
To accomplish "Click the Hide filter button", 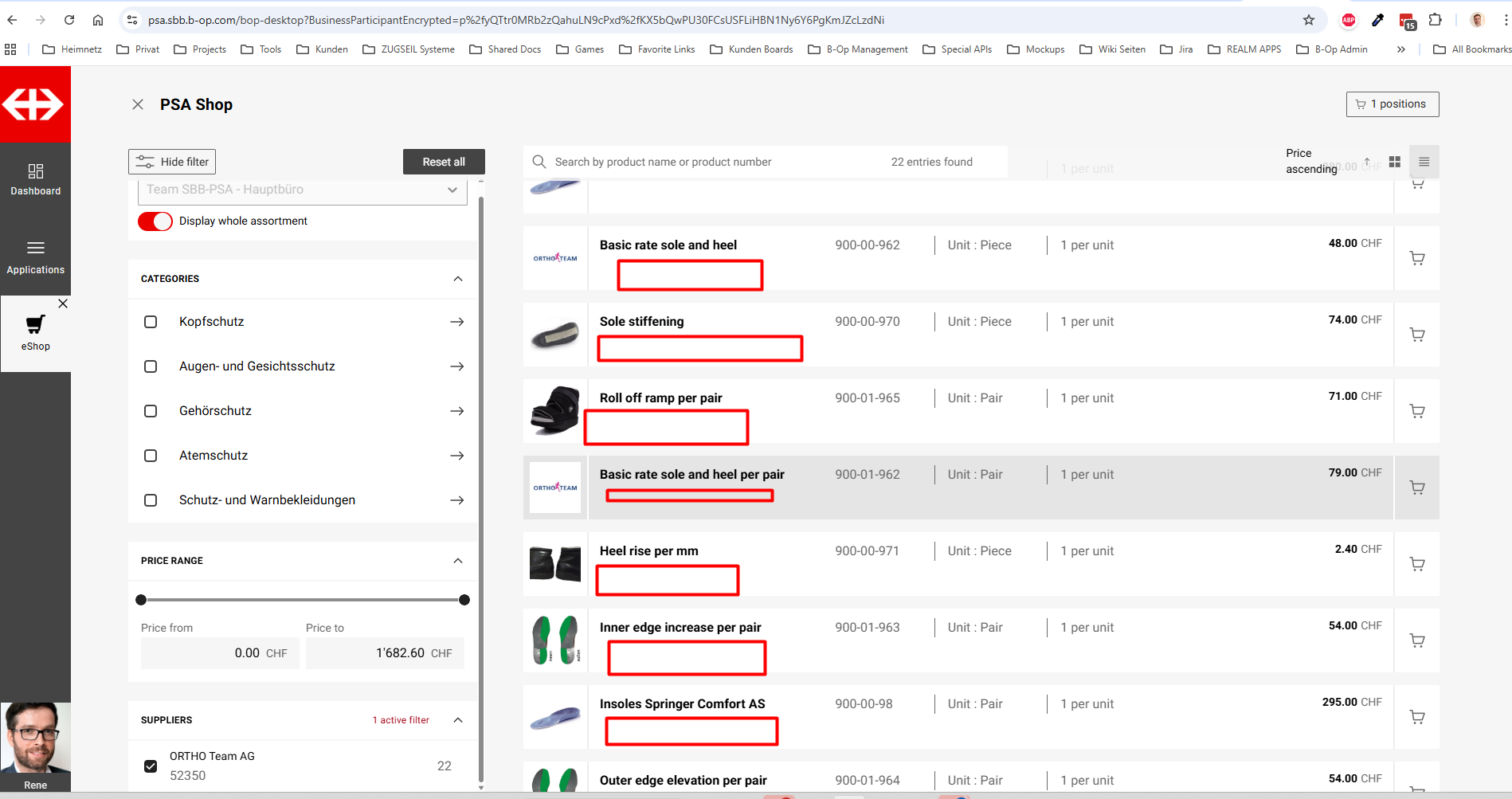I will 172,162.
